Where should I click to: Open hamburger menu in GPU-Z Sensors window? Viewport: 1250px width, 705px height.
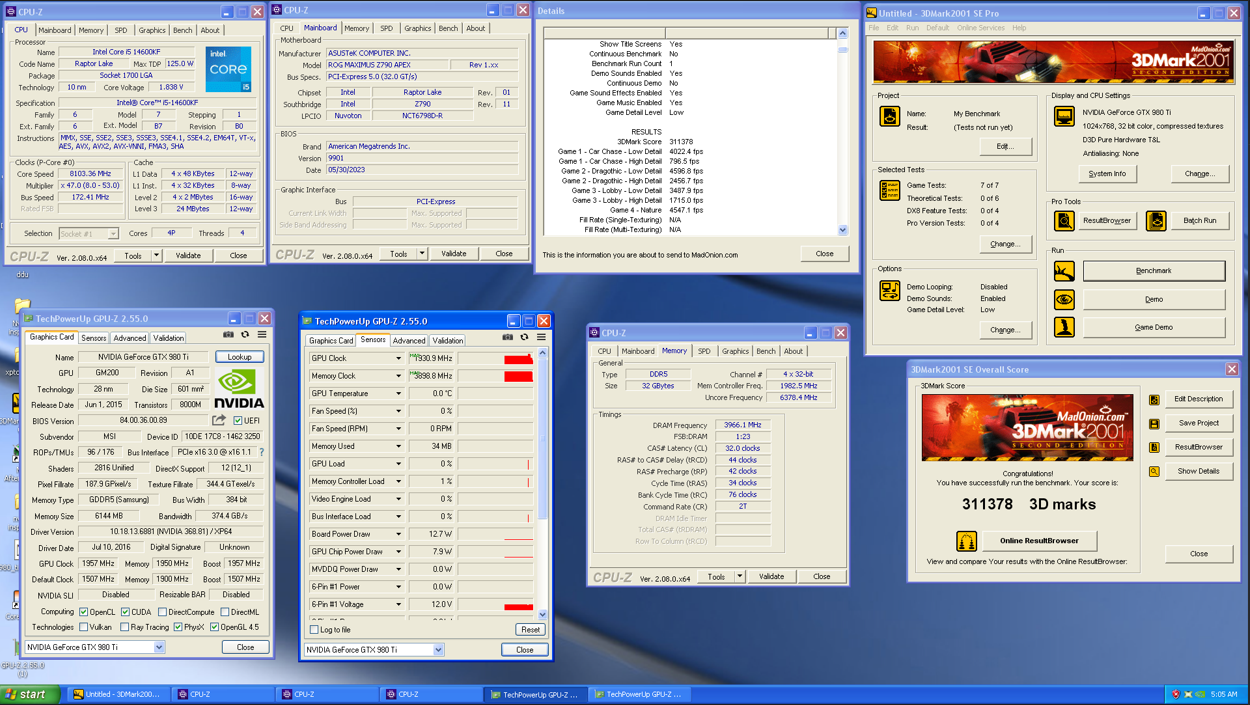(x=541, y=338)
